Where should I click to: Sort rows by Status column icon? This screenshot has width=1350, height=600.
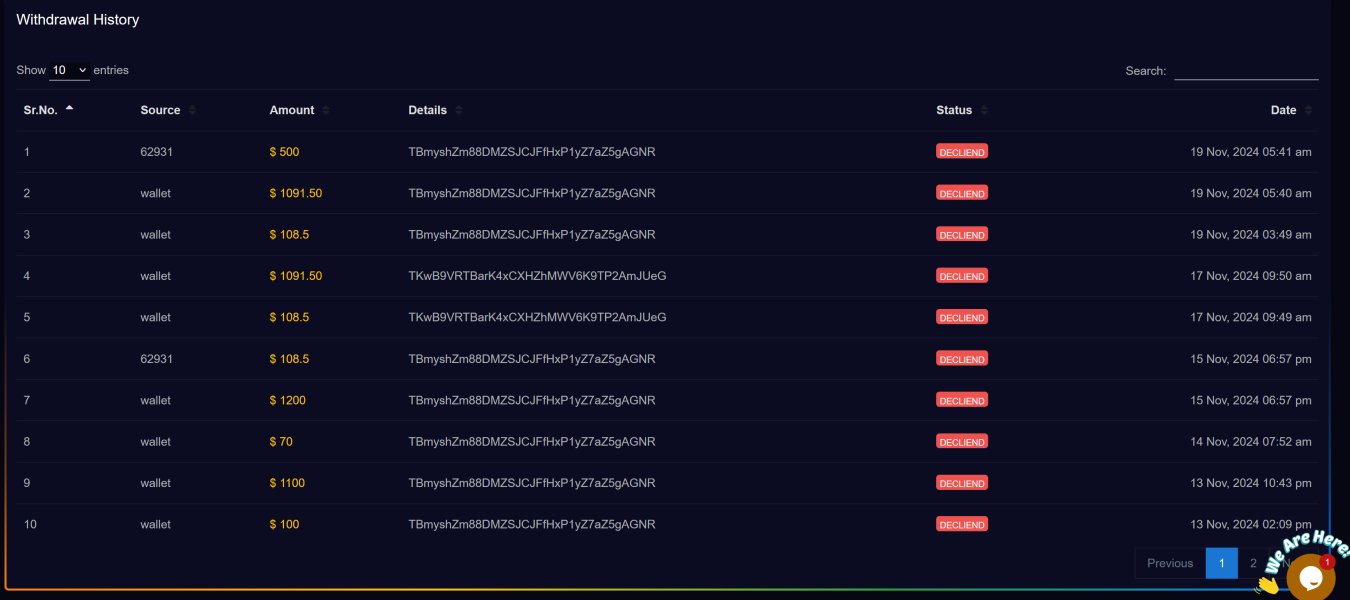click(x=984, y=110)
